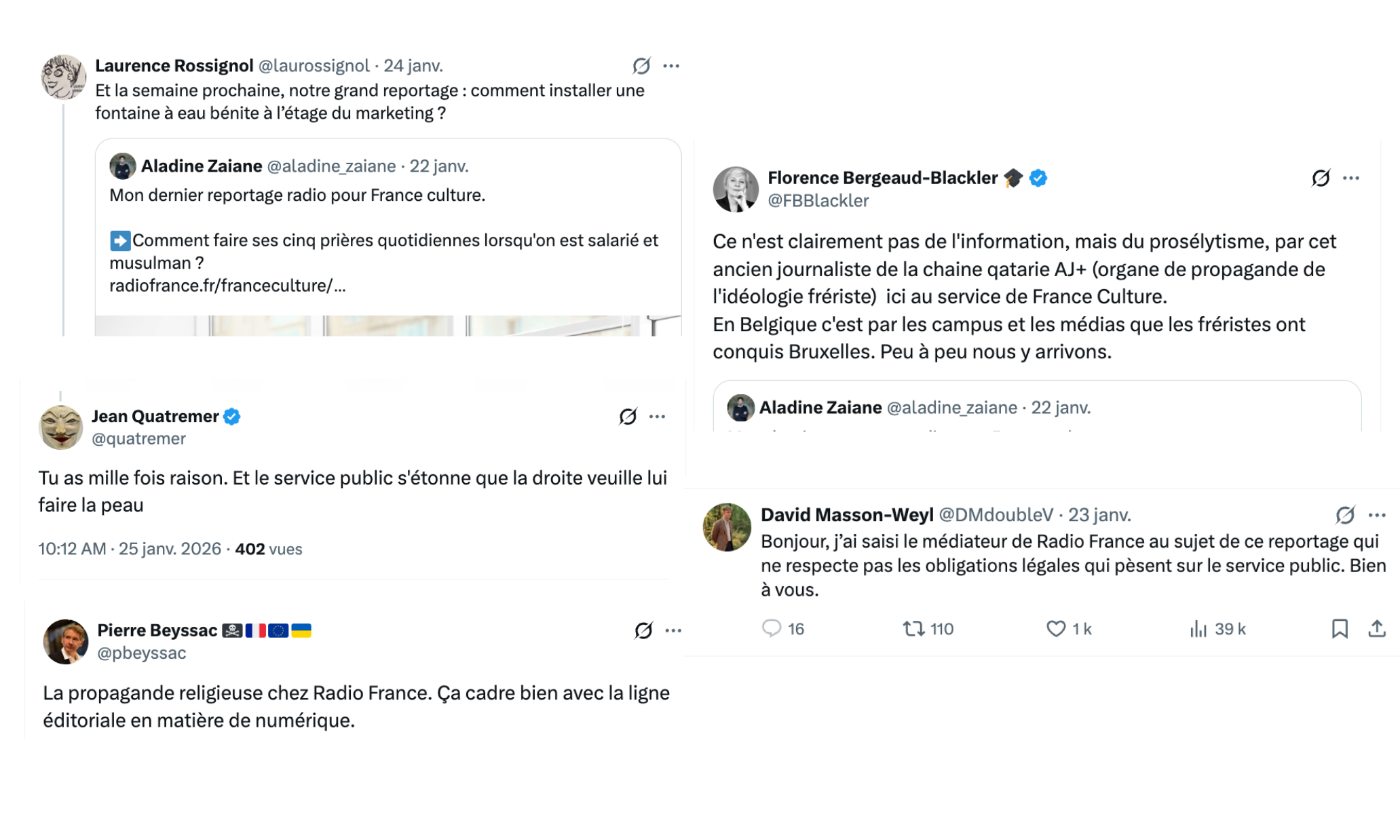Screen dimensions: 1400x840
Task: Retweet David Masson-Weyl's tweet
Action: click(x=913, y=628)
